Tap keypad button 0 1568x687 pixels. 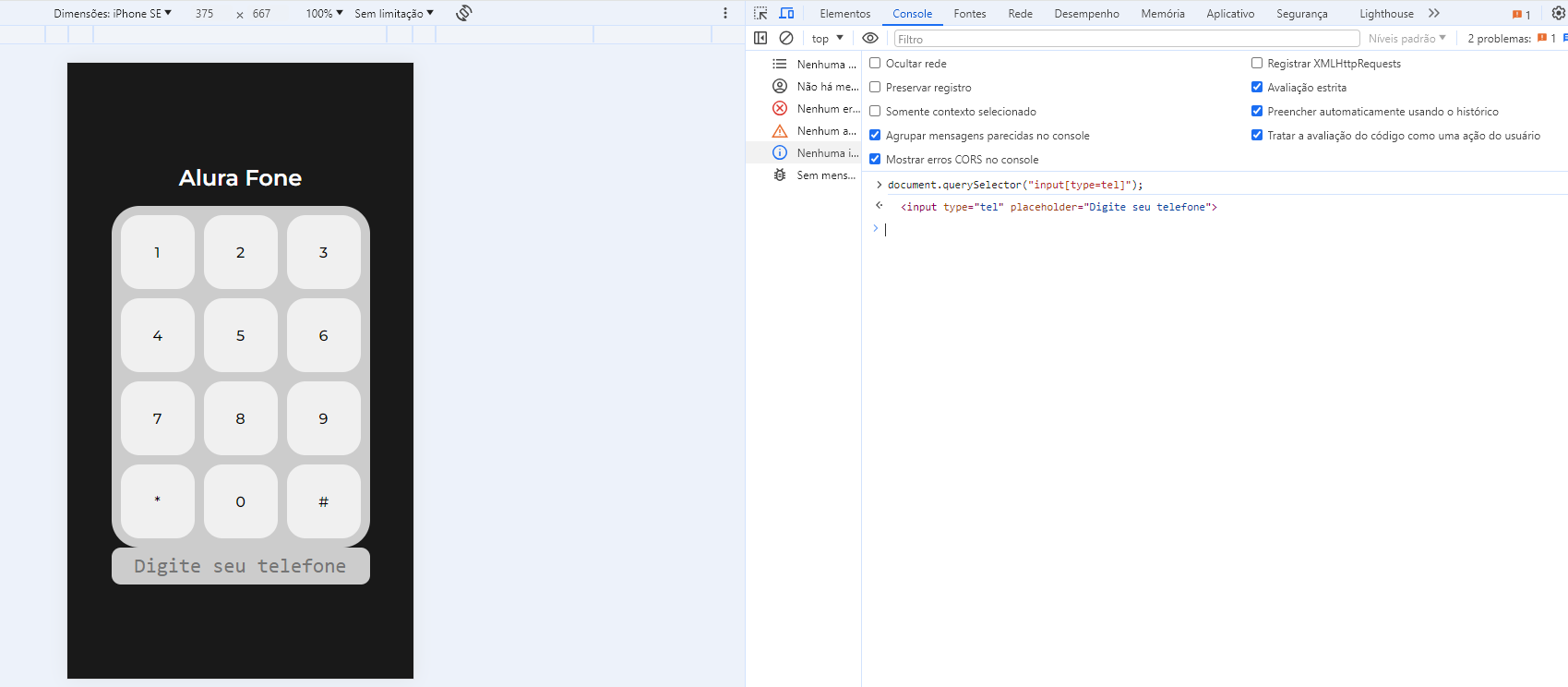241,501
